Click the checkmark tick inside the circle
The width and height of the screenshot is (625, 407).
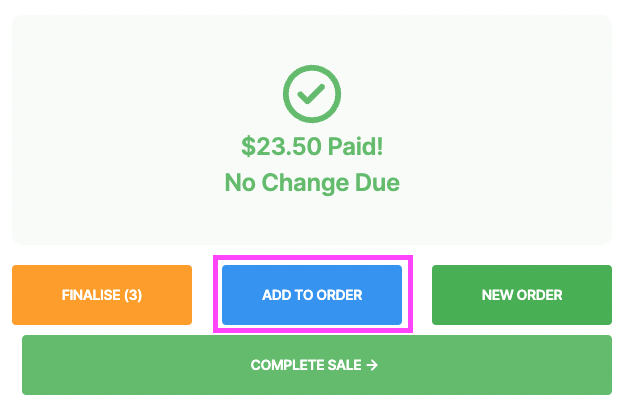pos(311,94)
